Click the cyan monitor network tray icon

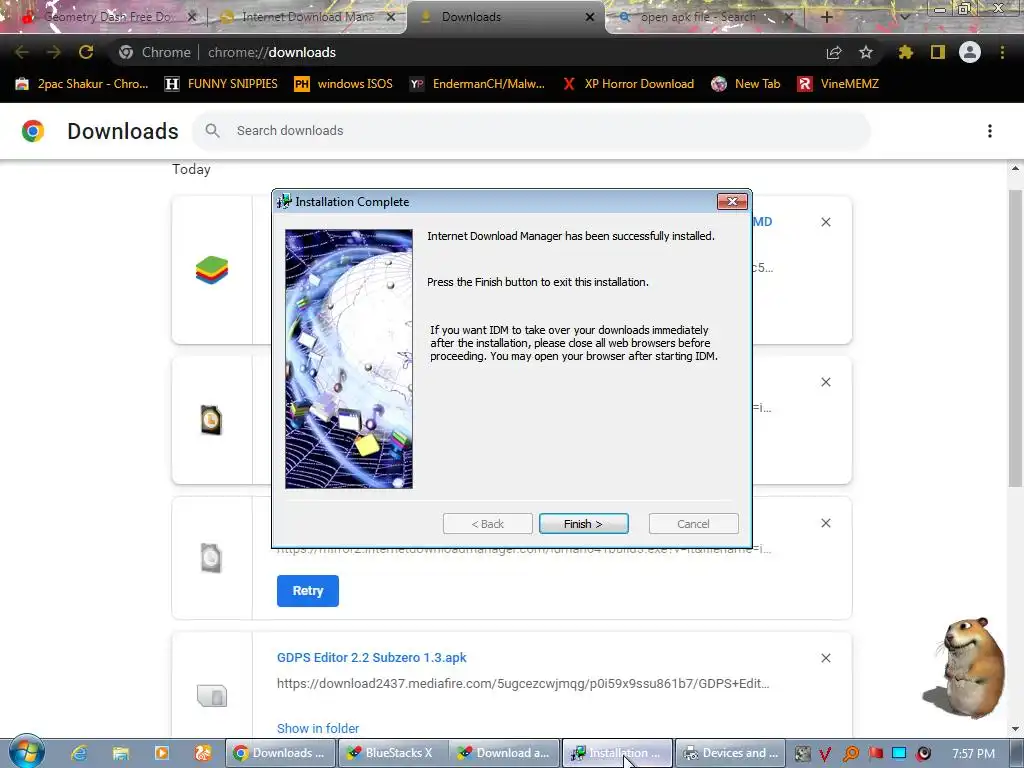[x=899, y=753]
